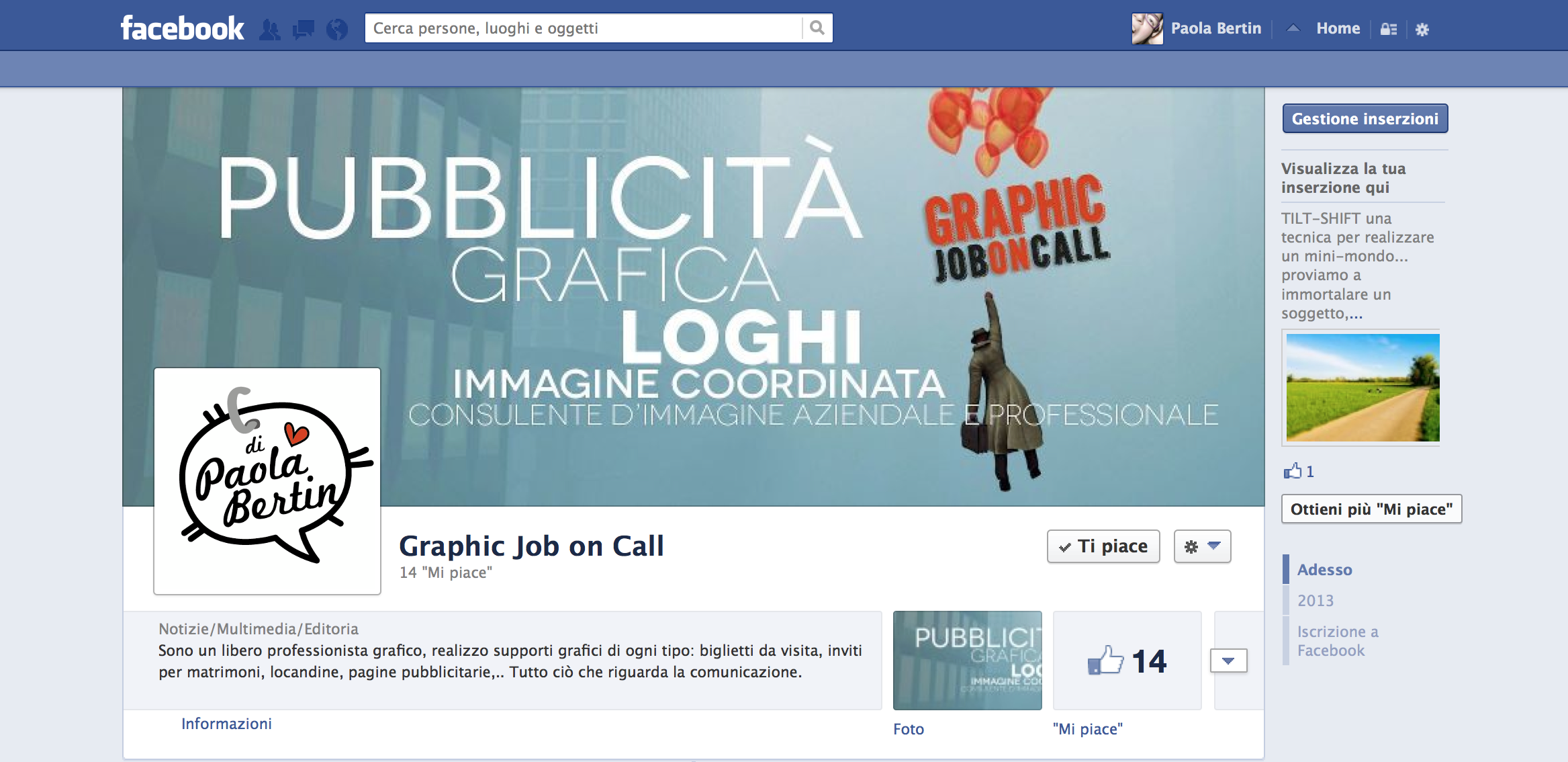Screen dimensions: 1568x762
Task: Click Paola Bertin profile picture in top bar
Action: pyautogui.click(x=1147, y=28)
